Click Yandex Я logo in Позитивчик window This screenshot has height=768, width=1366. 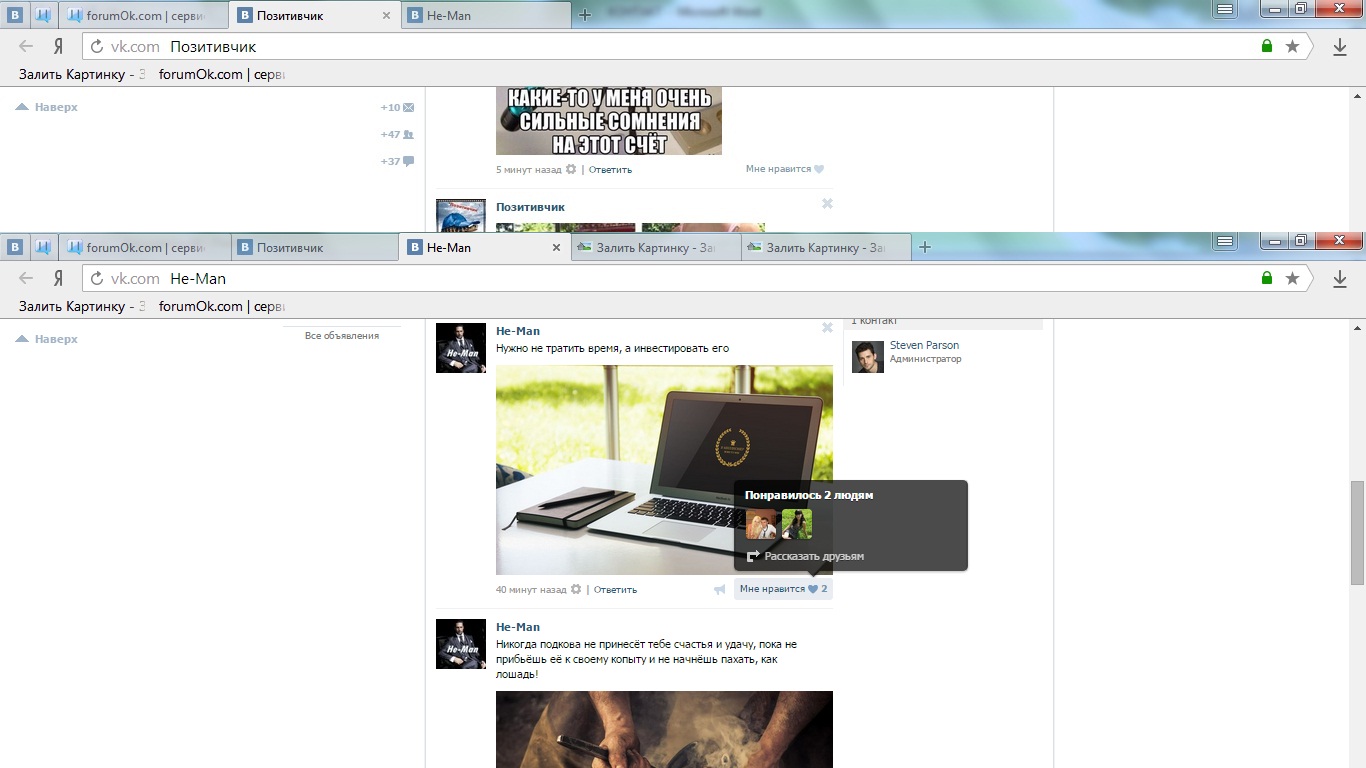(x=59, y=46)
